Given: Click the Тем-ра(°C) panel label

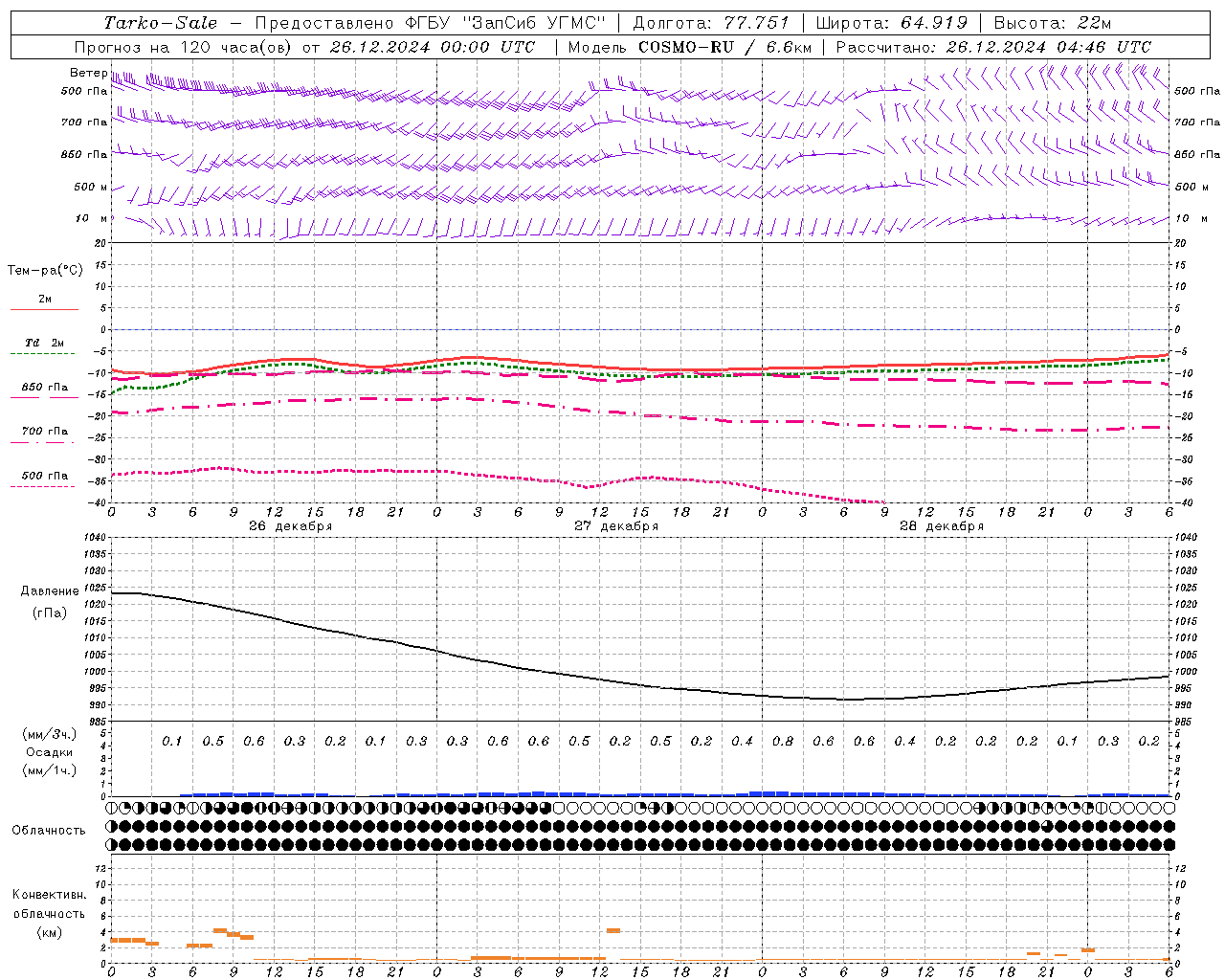Looking at the screenshot, I should pos(45,271).
